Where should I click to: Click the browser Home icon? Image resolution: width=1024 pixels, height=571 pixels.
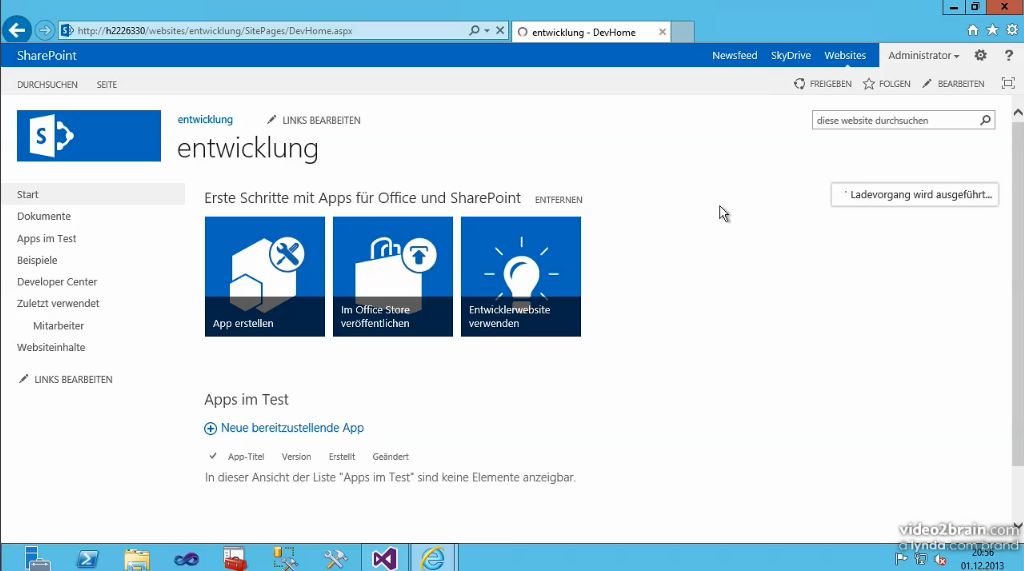973,30
